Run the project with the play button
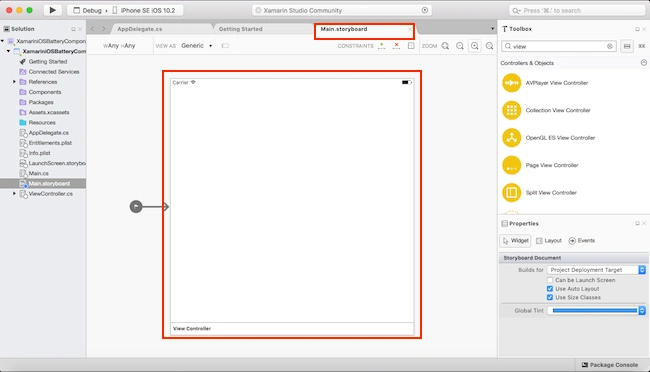 pos(52,10)
